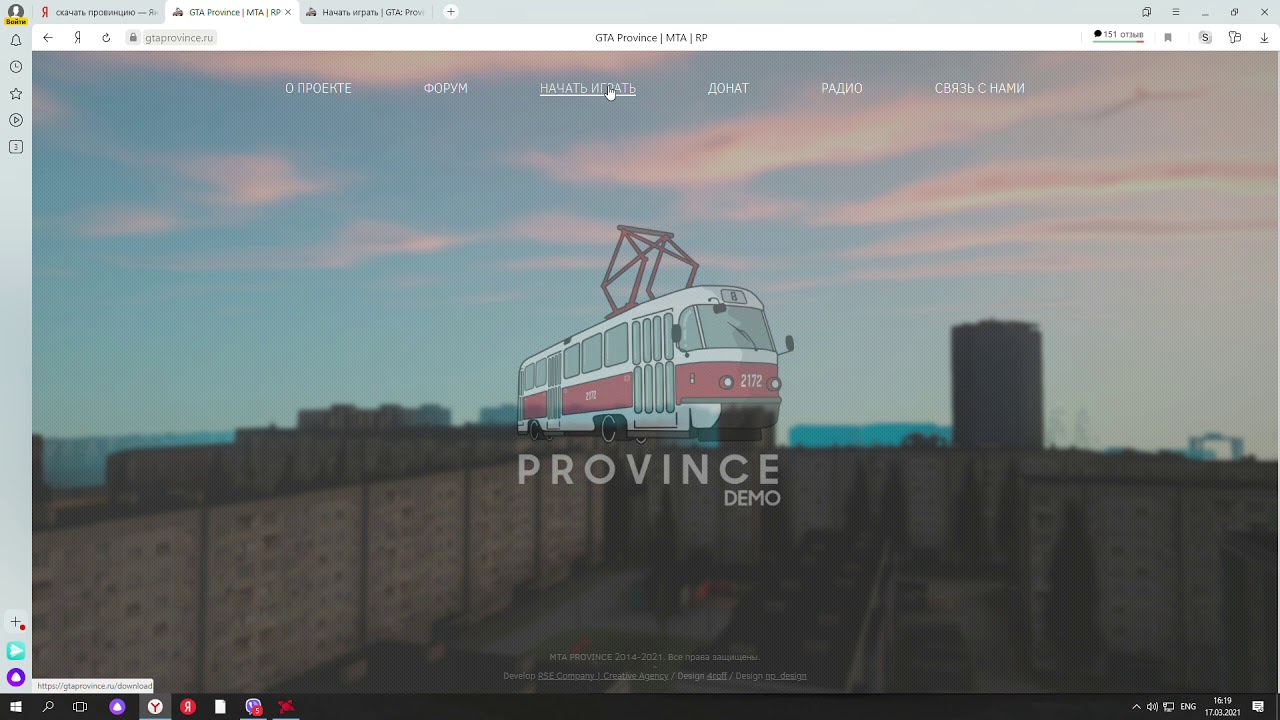This screenshot has height=720, width=1280.
Task: Open the О ПРОЕКТЕ menu item
Action: 318,88
